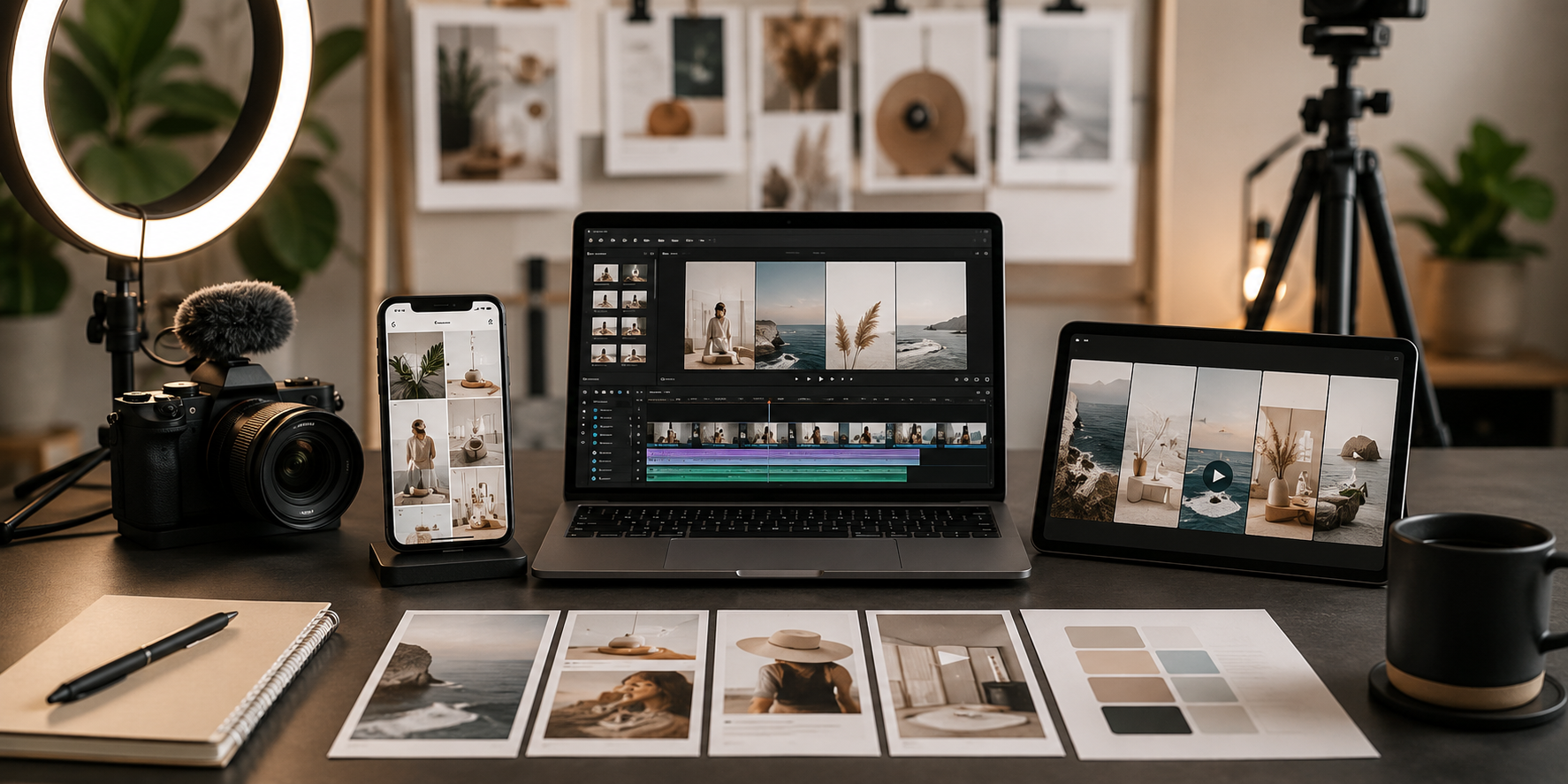Screen dimensions: 1568x784
Task: Open the hanging bowl photo on phone
Action: click(x=476, y=433)
